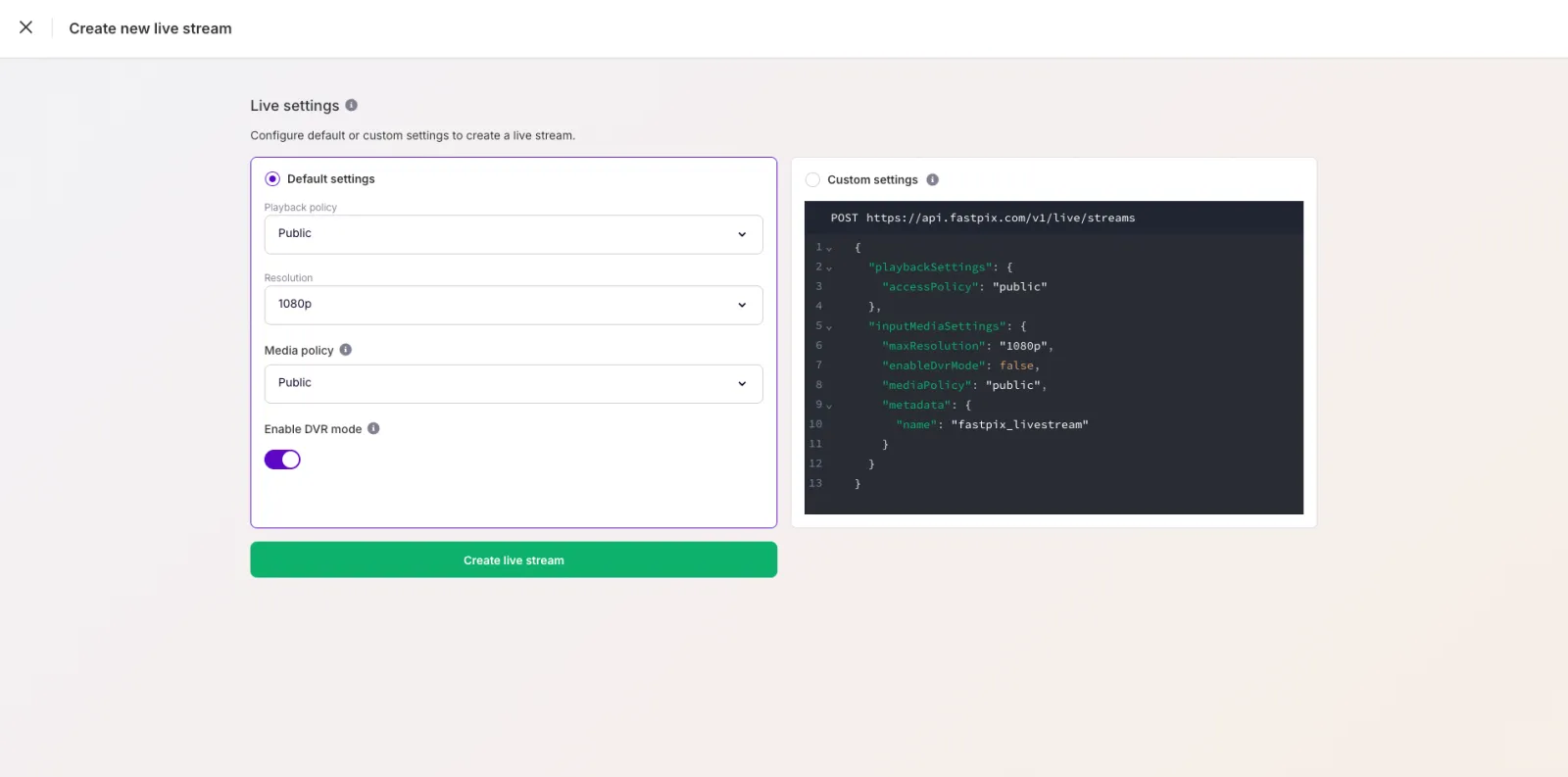Click the Create live stream button
Image resolution: width=1568 pixels, height=777 pixels.
coord(514,559)
